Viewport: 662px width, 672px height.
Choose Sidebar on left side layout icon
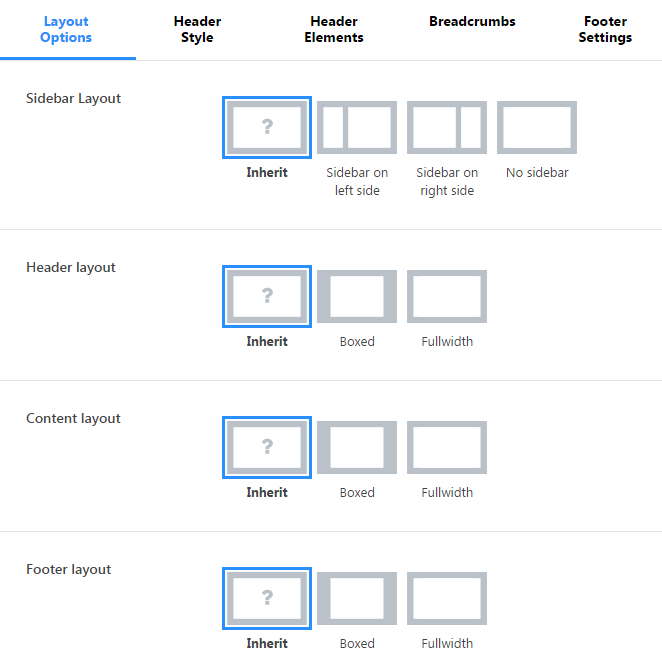(357, 127)
